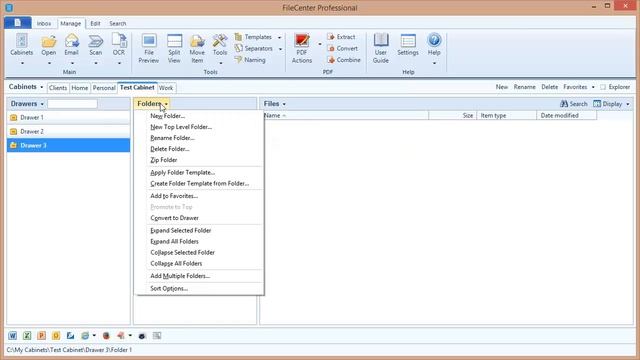The width and height of the screenshot is (640, 360).
Task: Switch to the Edit ribbon tab
Action: 95,24
